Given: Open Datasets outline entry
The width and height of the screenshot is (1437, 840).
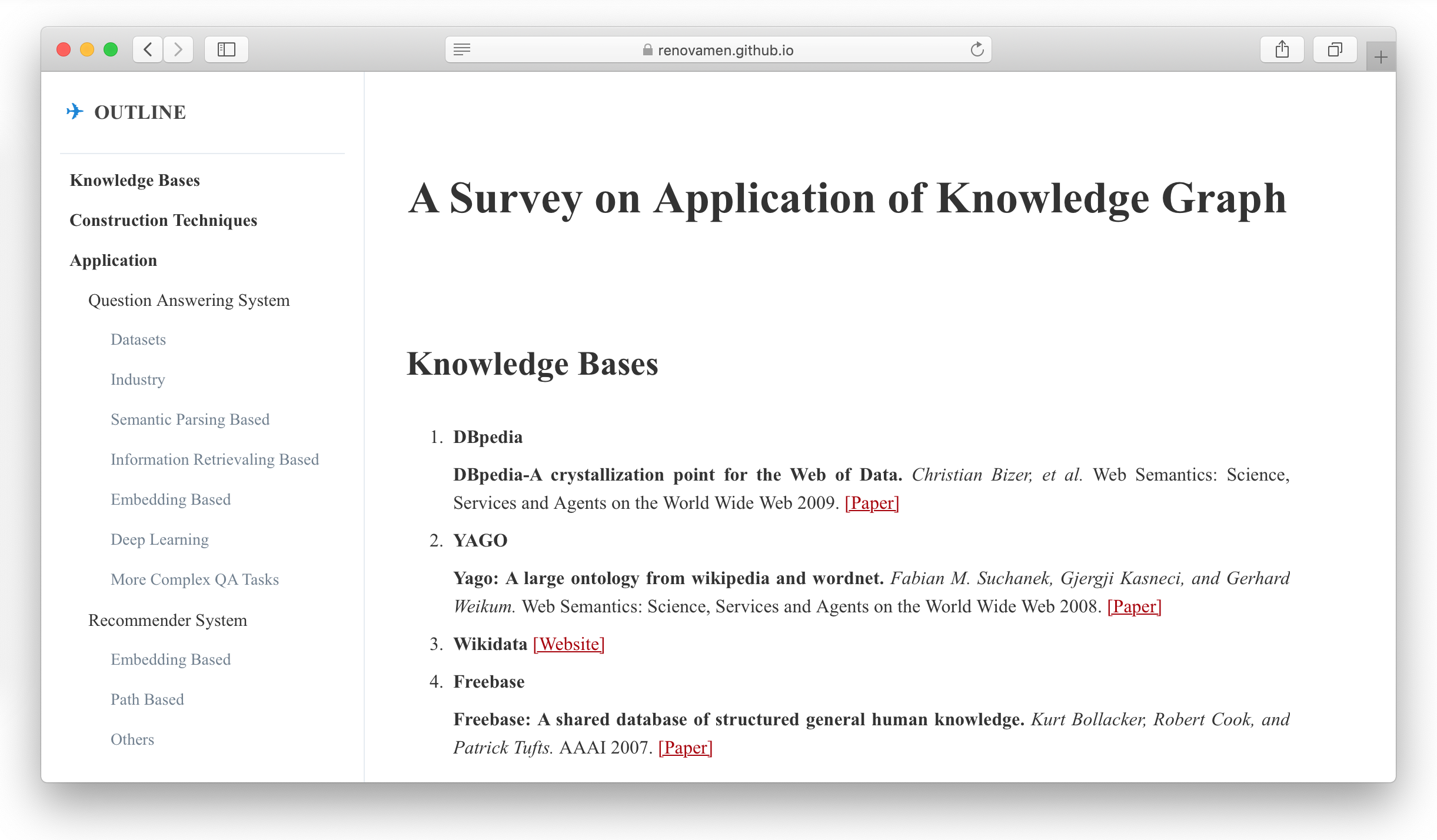Looking at the screenshot, I should coord(138,339).
